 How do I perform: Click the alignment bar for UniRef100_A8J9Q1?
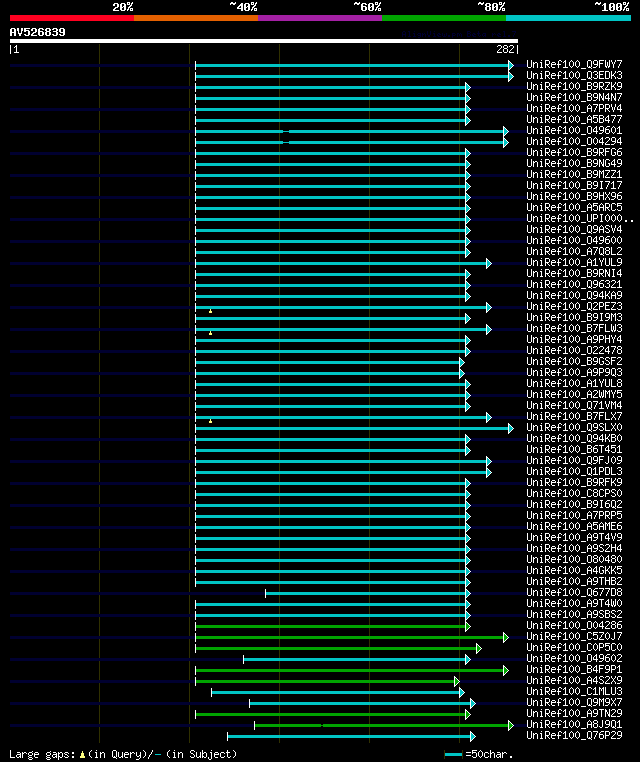pyautogui.click(x=384, y=725)
